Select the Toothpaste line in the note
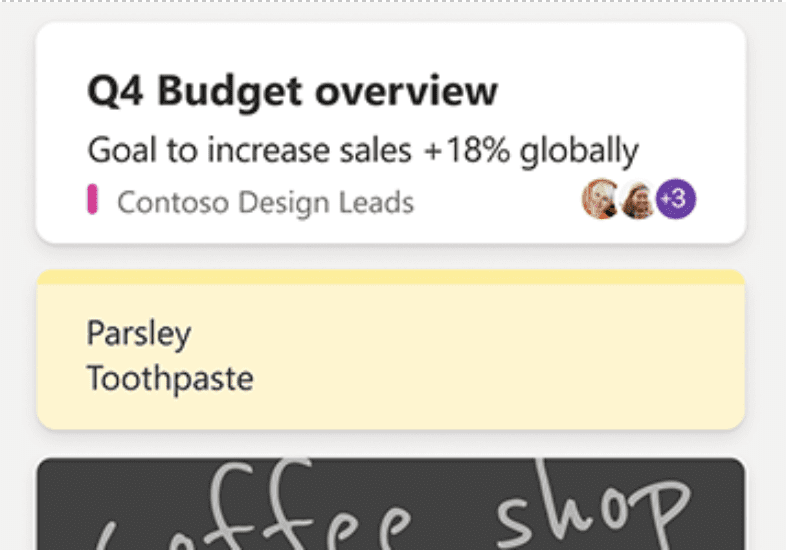 point(170,379)
